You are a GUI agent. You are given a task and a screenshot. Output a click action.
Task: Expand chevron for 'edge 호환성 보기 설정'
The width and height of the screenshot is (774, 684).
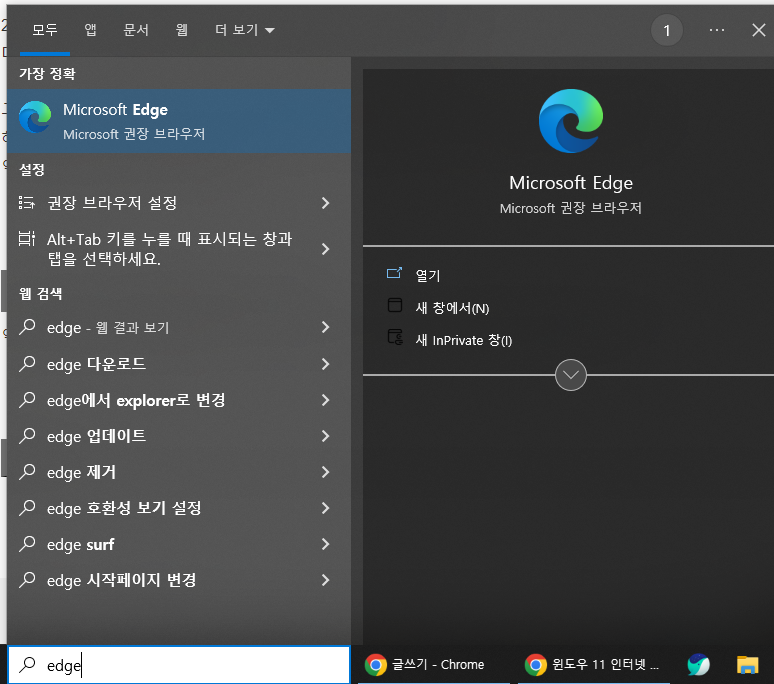point(325,508)
